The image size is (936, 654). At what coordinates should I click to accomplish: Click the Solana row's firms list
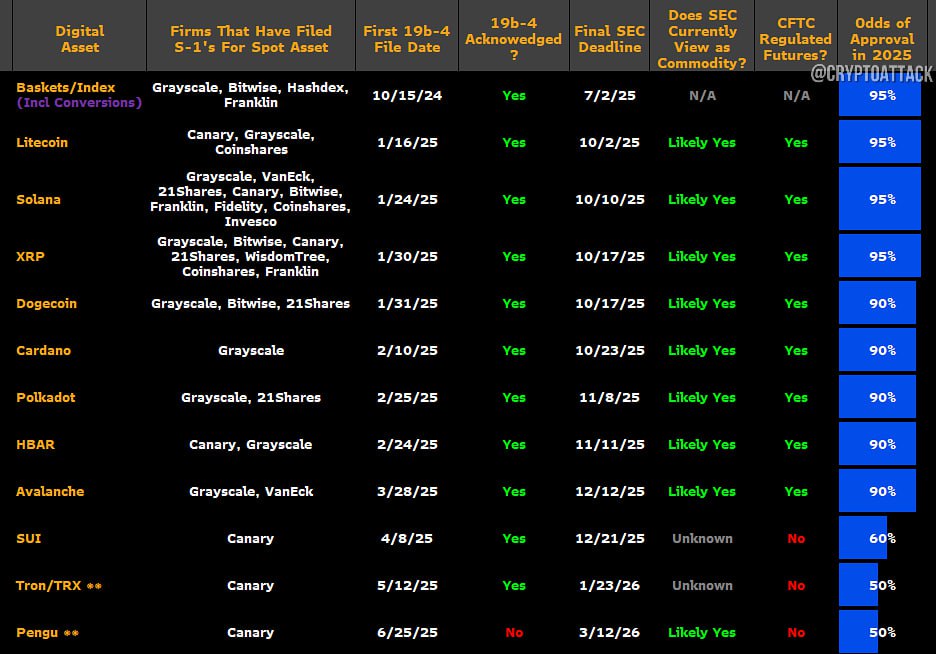(x=251, y=199)
